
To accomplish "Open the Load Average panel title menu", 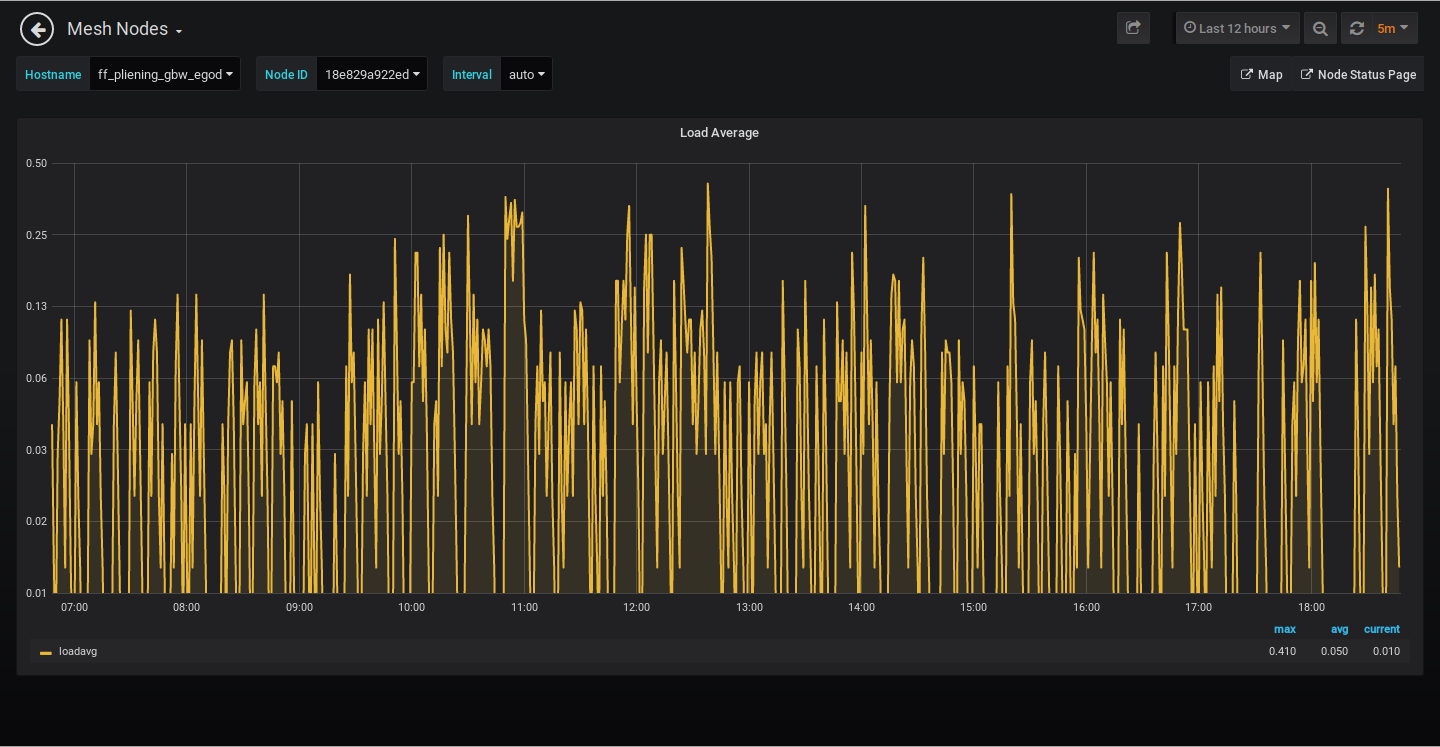I will 719,132.
